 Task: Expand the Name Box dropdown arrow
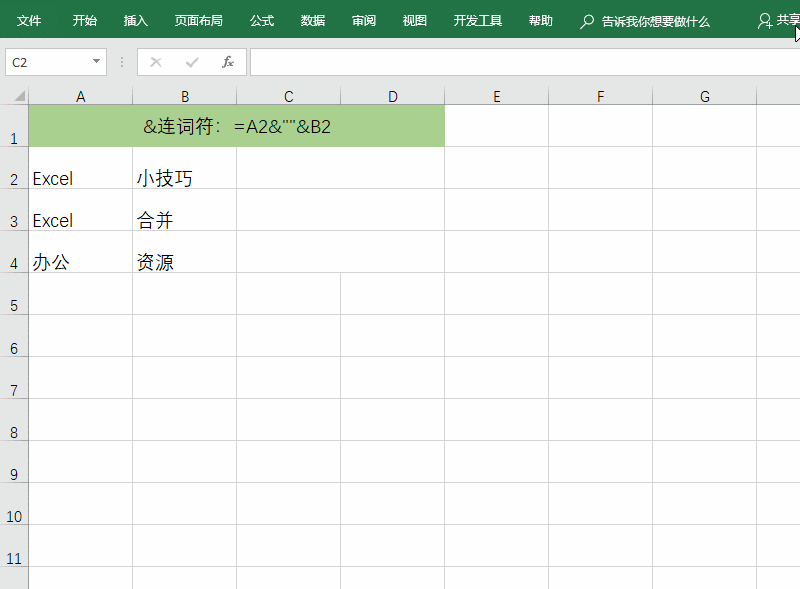(96, 62)
